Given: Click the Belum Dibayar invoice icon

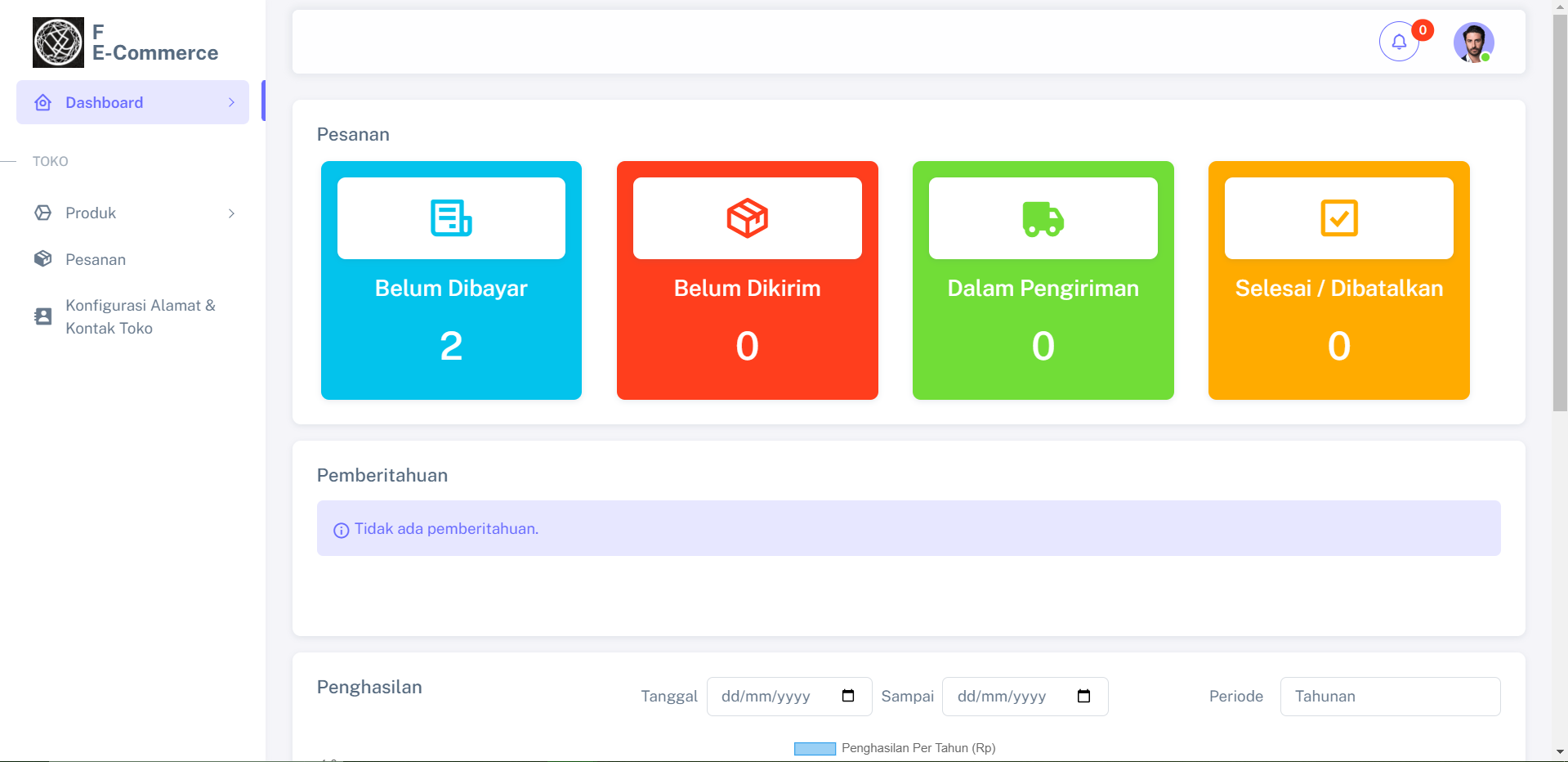Looking at the screenshot, I should pyautogui.click(x=451, y=218).
